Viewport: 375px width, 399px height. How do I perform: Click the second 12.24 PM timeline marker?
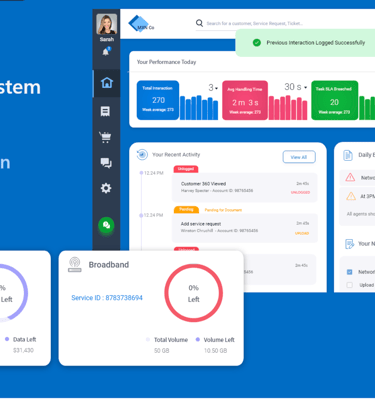141,215
